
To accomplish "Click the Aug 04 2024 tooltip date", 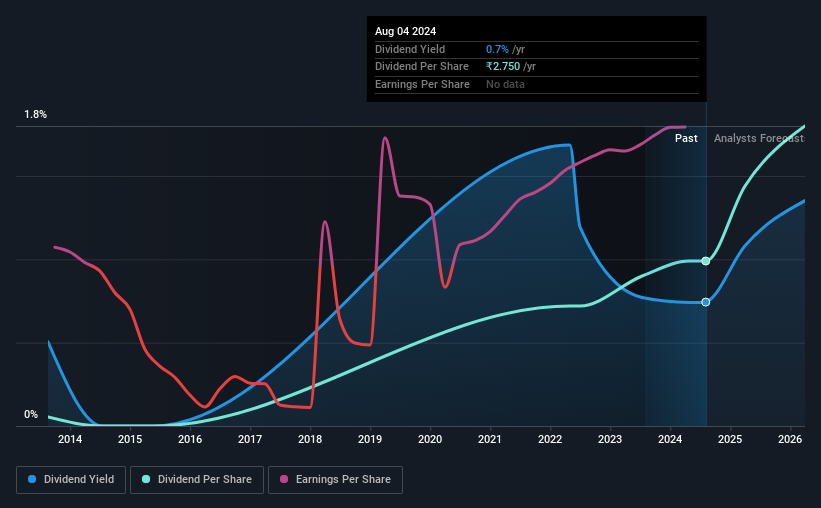I will pyautogui.click(x=405, y=31).
